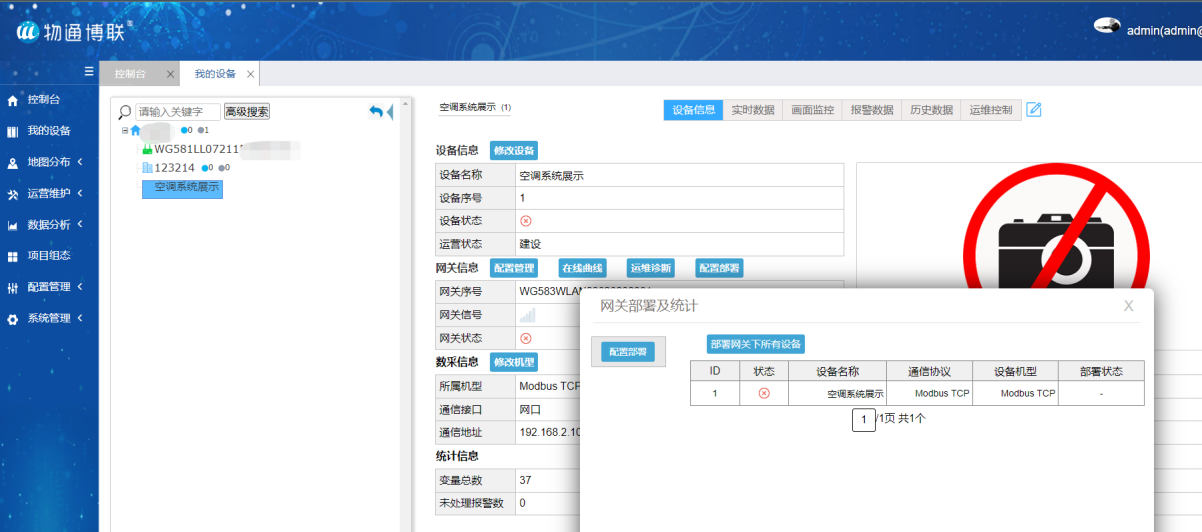Close the 网关部署及统计 dialog with the X
The image size is (1202, 532).
tap(1129, 306)
